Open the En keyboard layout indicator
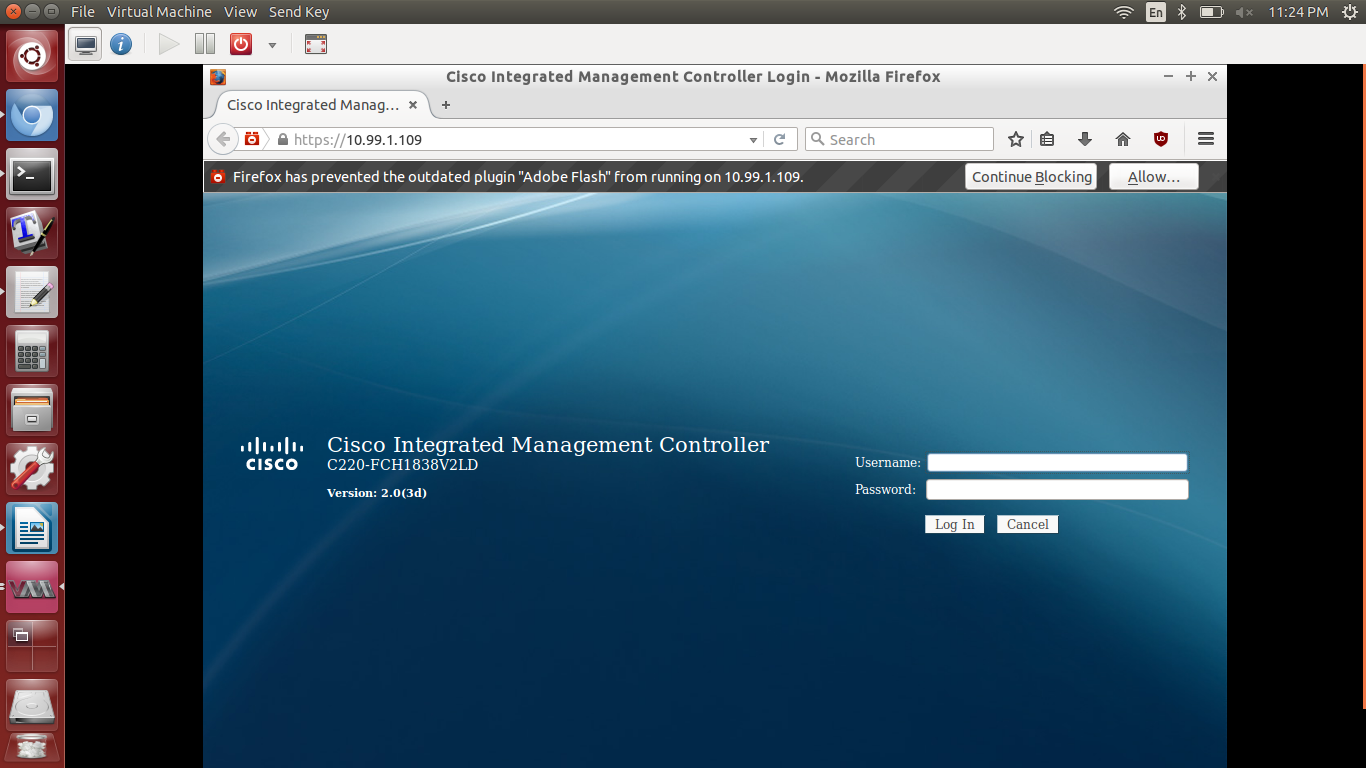The width and height of the screenshot is (1366, 768). [x=1155, y=12]
